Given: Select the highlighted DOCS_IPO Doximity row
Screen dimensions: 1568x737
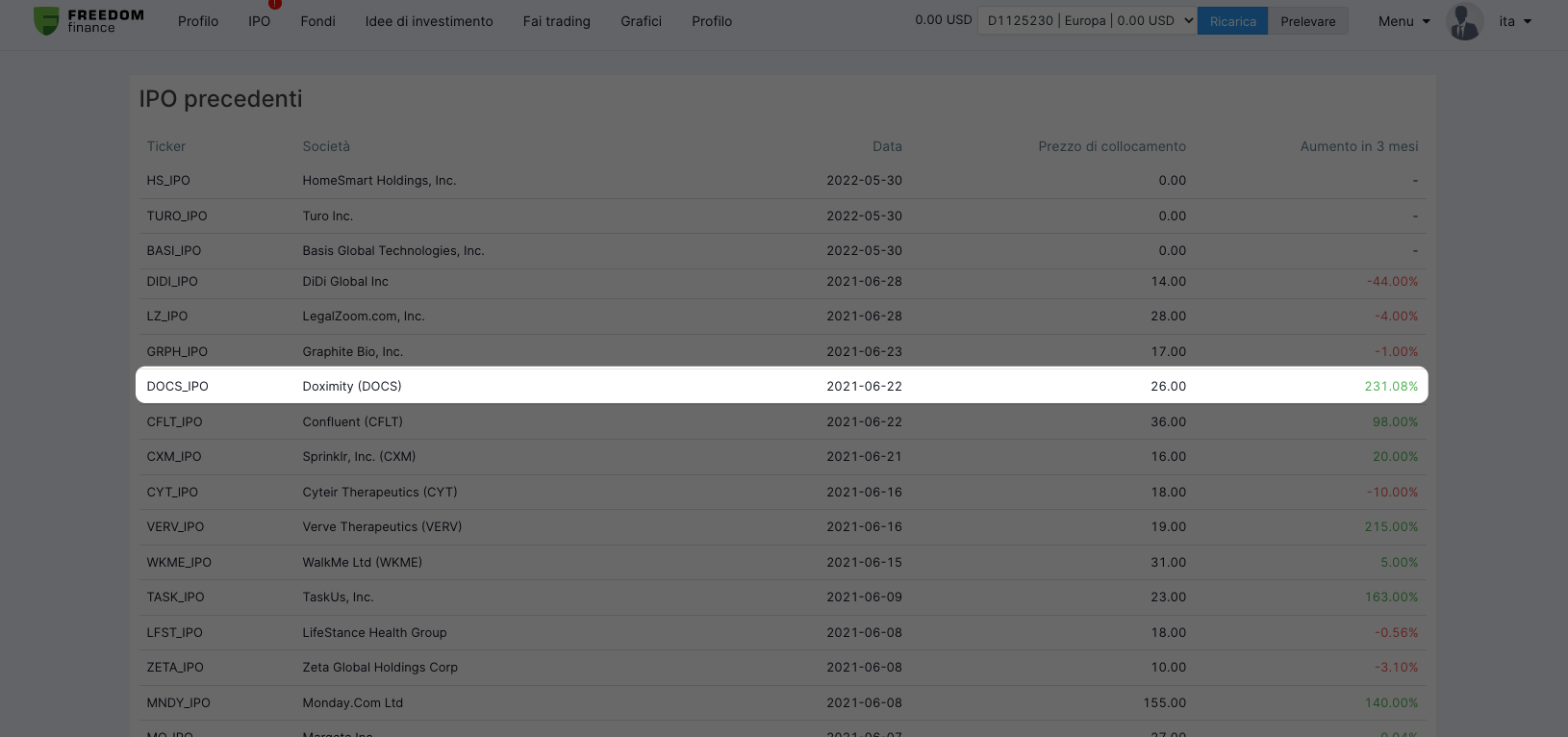Looking at the screenshot, I should pyautogui.click(x=782, y=386).
